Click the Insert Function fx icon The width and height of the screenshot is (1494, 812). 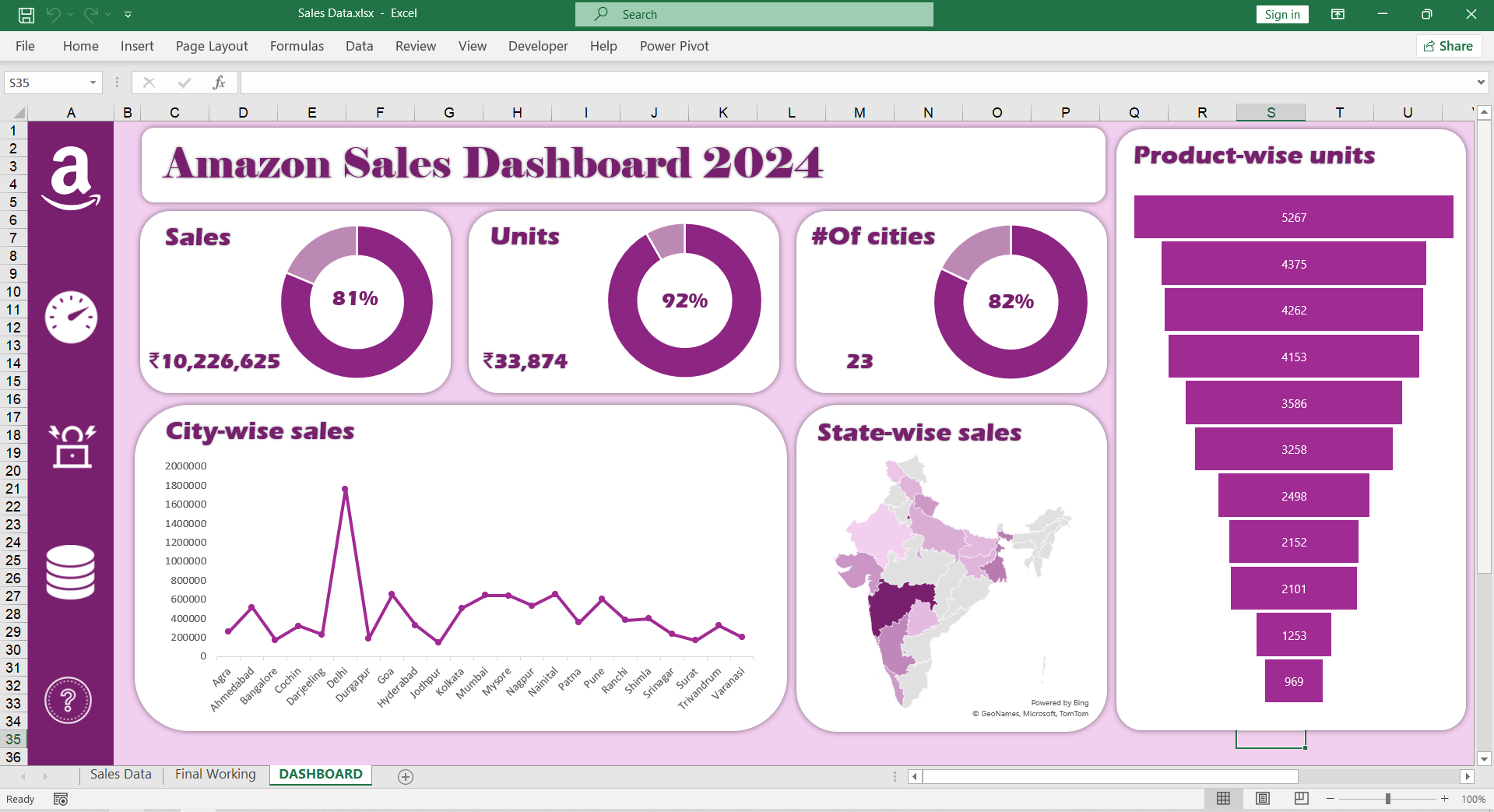220,83
